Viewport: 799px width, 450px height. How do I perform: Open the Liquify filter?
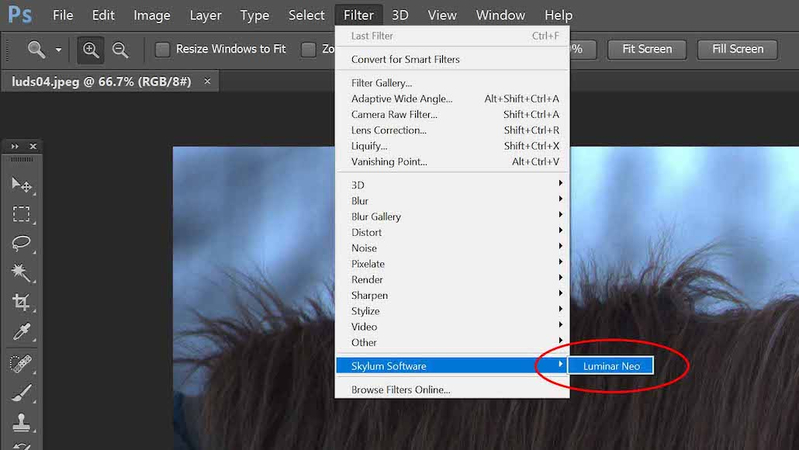(x=452, y=146)
